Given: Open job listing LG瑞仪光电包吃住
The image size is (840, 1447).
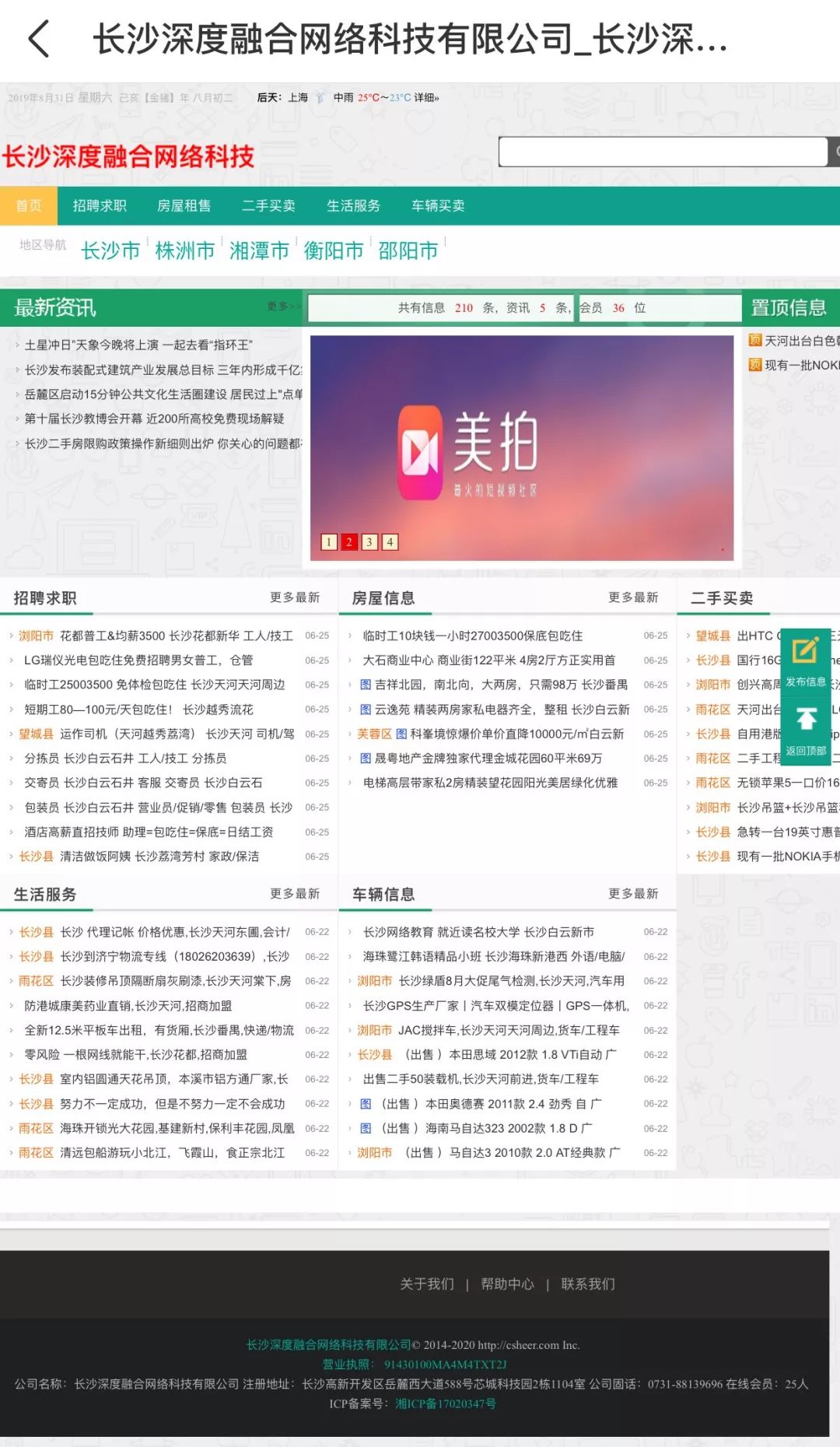Looking at the screenshot, I should coord(138,660).
